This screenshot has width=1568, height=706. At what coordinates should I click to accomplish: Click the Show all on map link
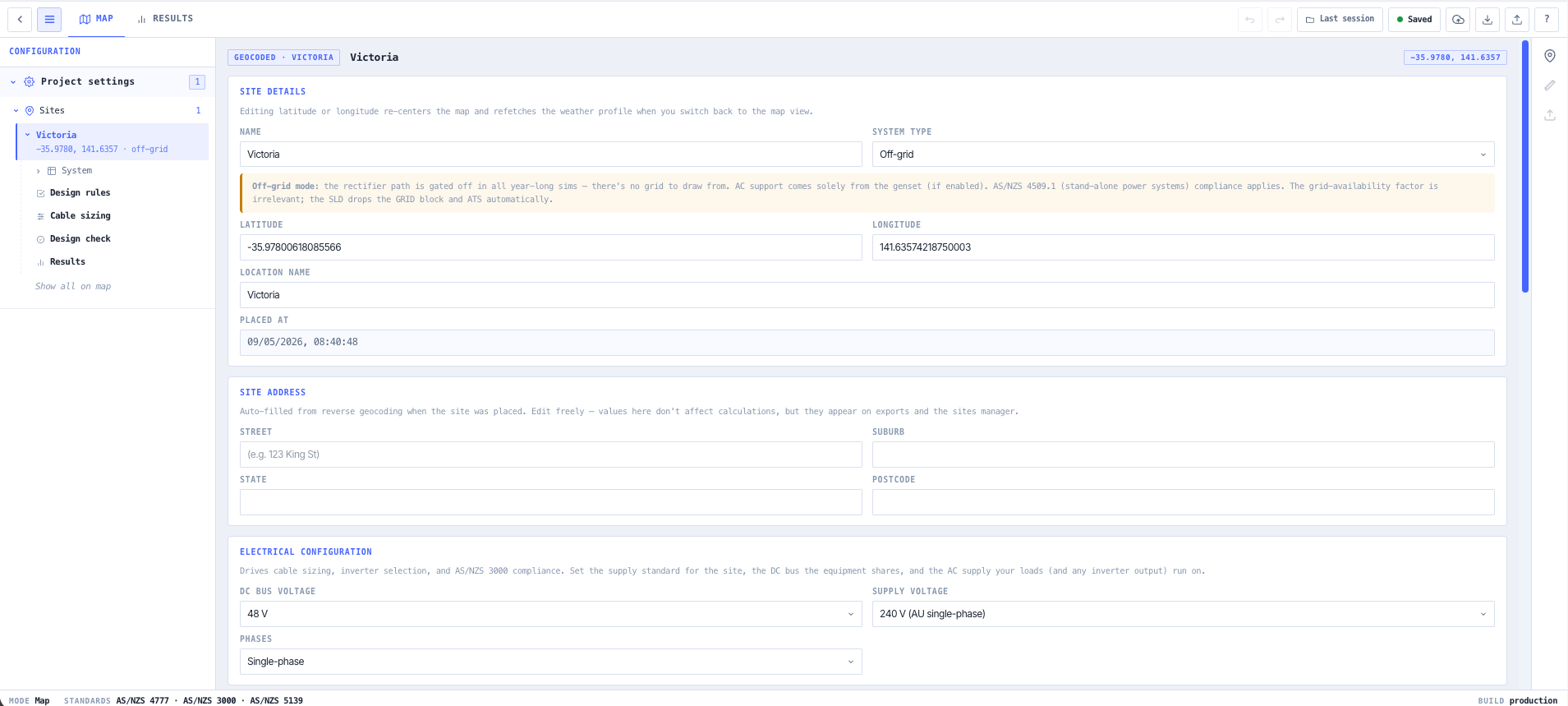tap(73, 287)
